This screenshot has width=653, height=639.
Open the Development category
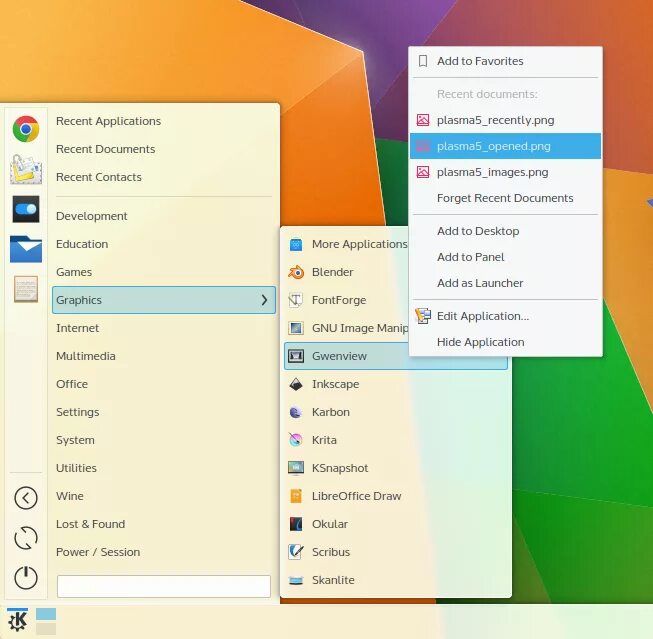pyautogui.click(x=164, y=216)
